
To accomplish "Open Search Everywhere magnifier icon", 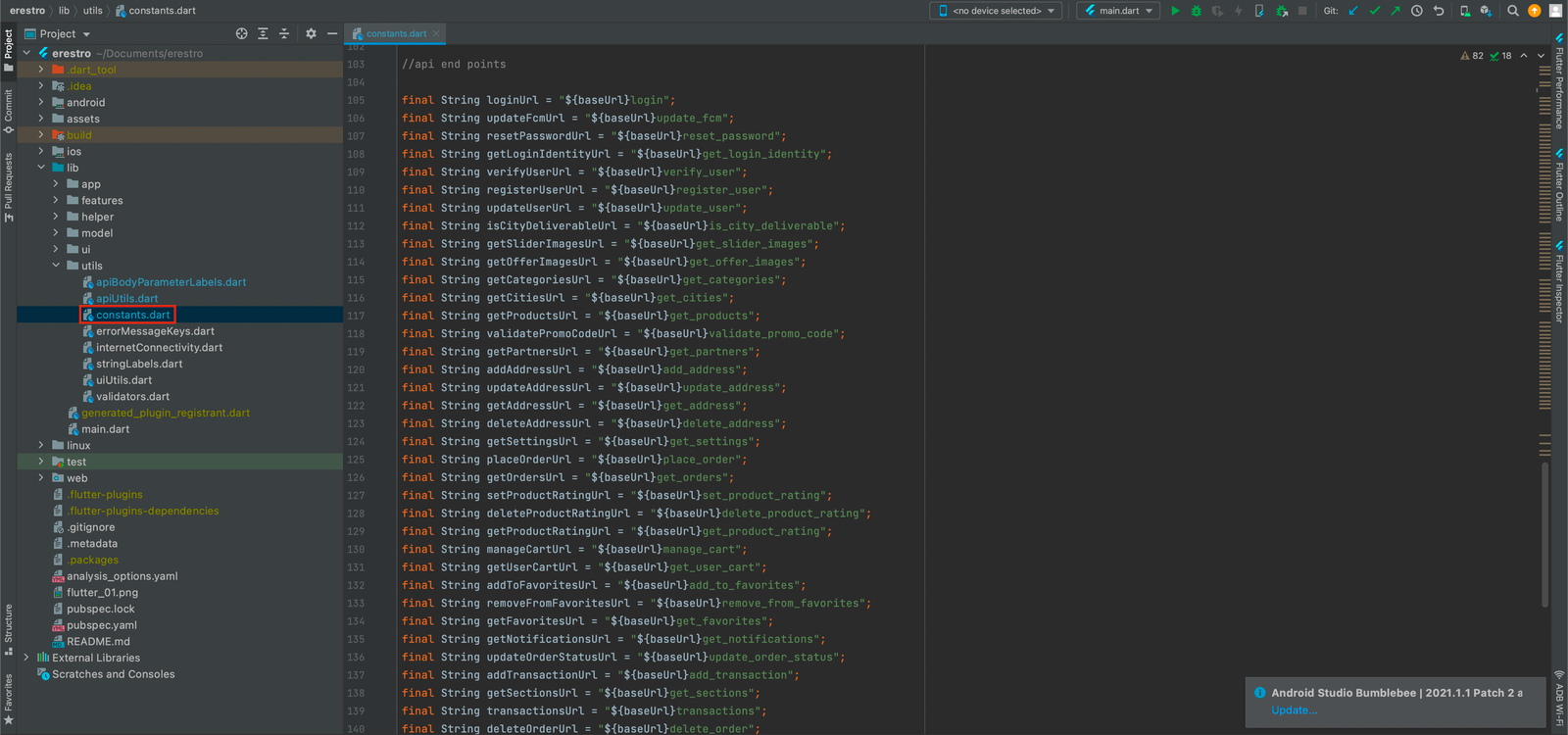I will pos(1513,11).
